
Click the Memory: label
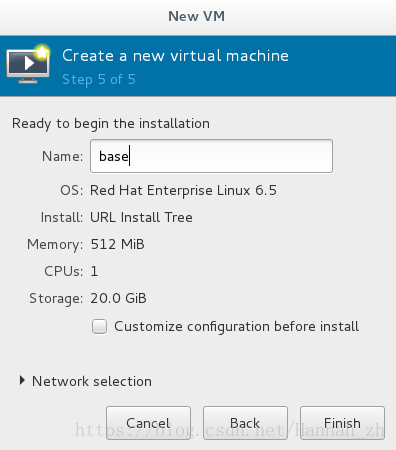55,245
